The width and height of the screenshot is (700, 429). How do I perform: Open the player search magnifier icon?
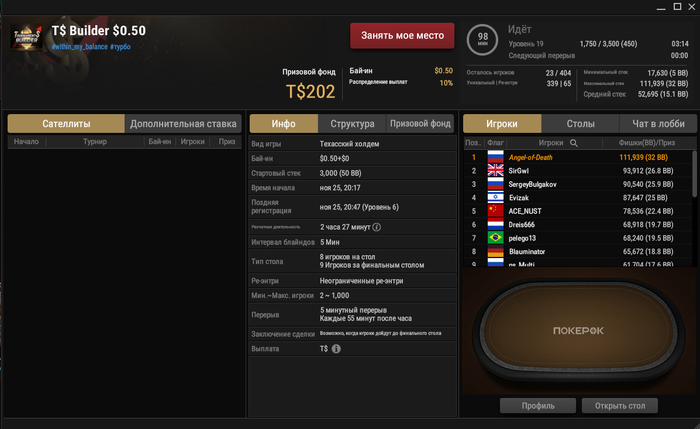[x=574, y=143]
